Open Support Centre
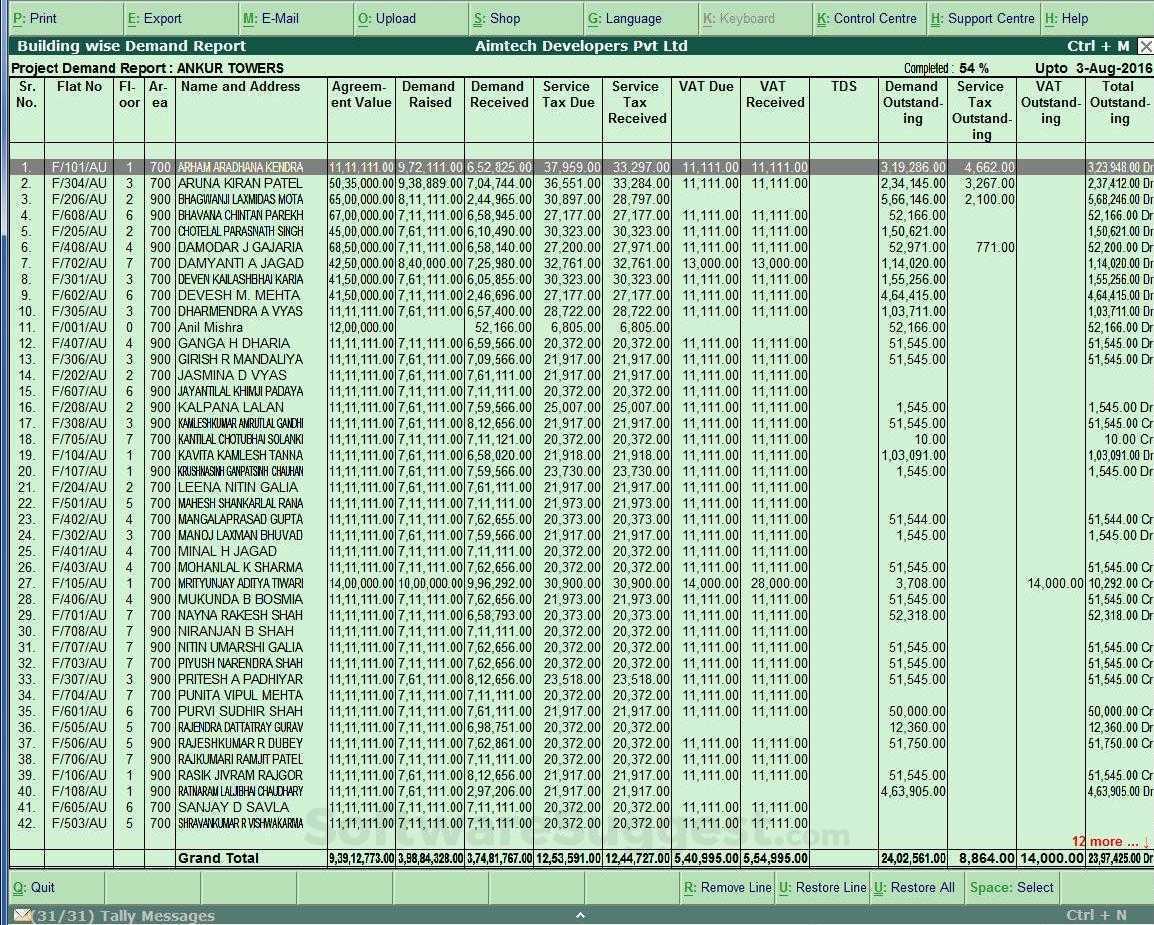The width and height of the screenshot is (1154, 925). [983, 18]
